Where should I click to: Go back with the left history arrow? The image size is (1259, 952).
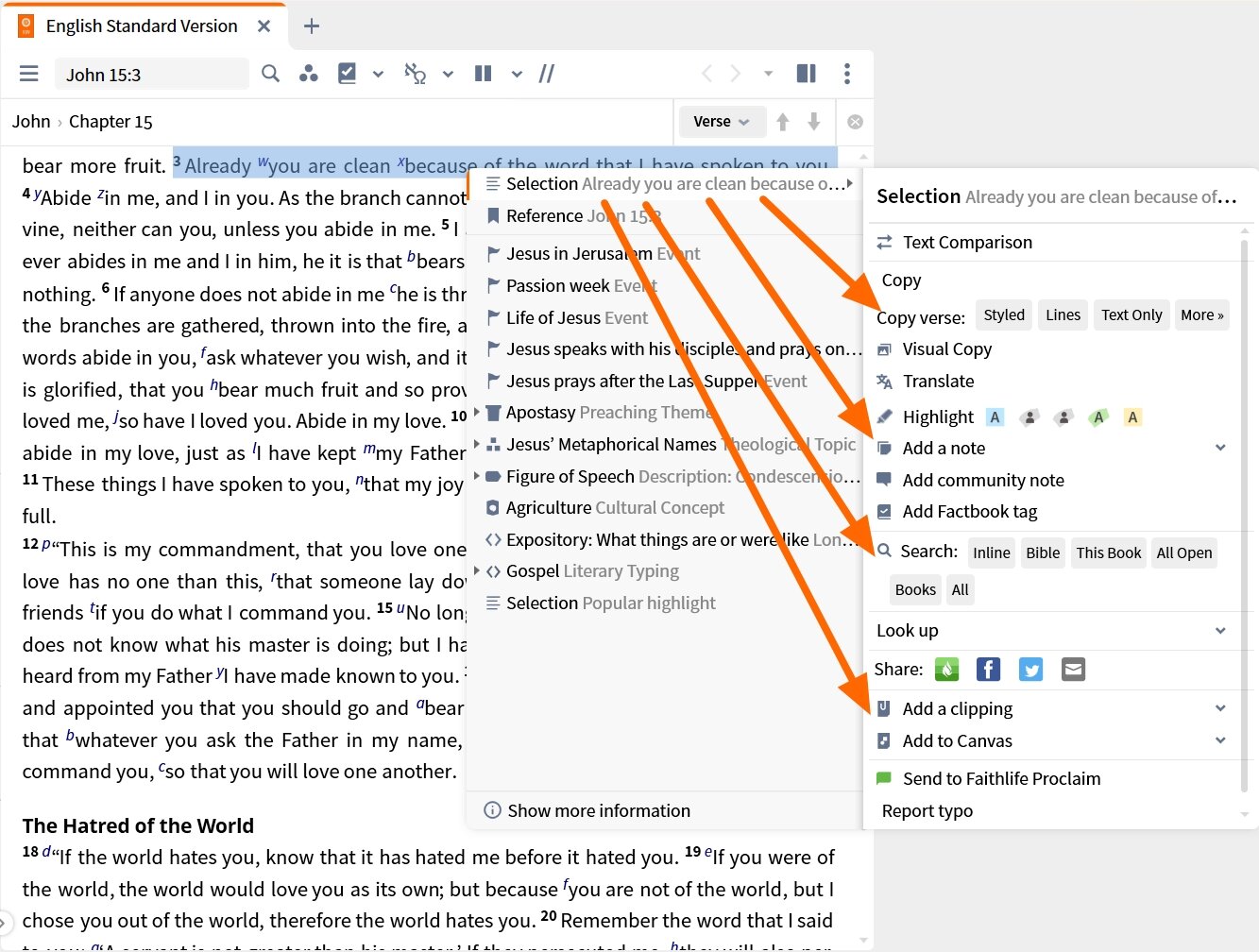click(x=706, y=74)
